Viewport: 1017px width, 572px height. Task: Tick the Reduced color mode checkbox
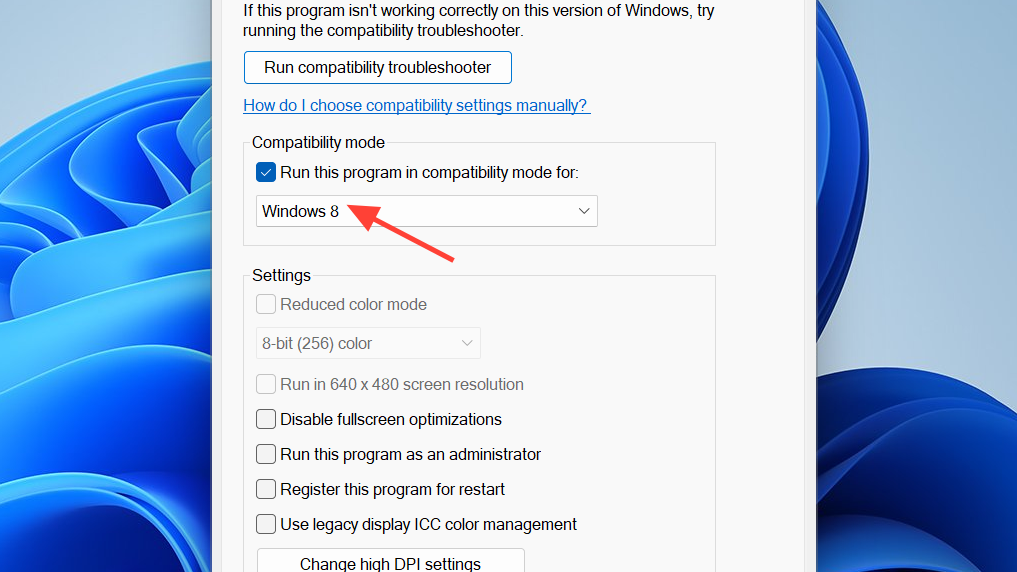[x=266, y=304]
